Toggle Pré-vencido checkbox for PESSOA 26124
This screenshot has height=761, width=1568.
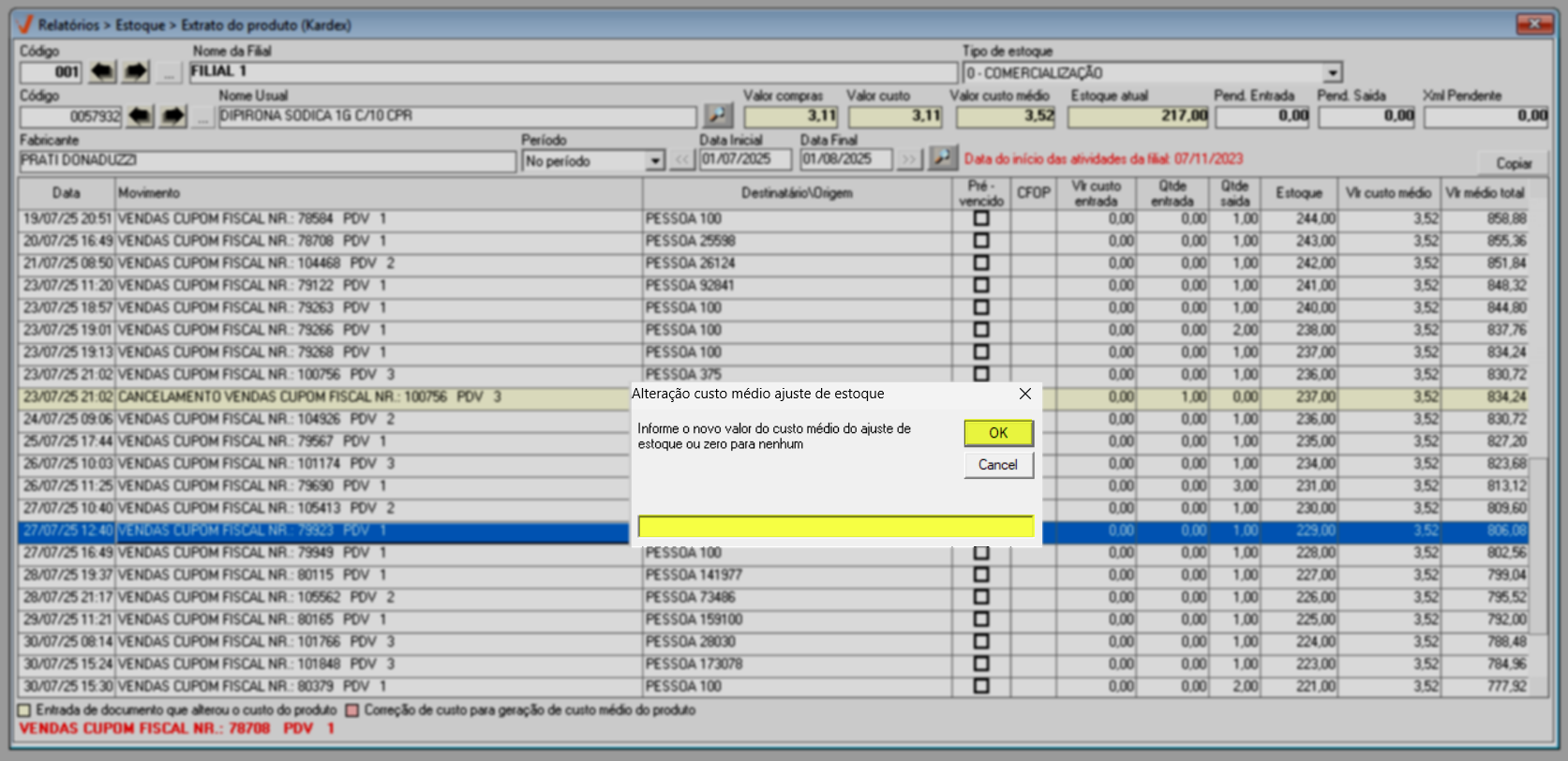tap(981, 263)
